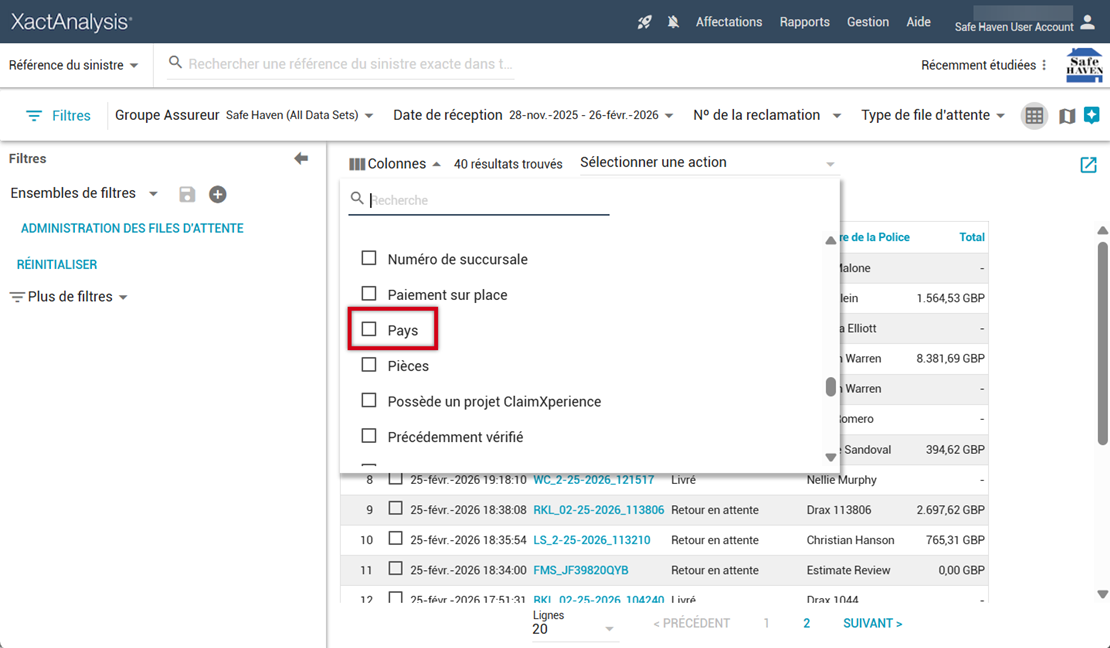
Task: Go to next page with SUIVANT
Action: (872, 623)
